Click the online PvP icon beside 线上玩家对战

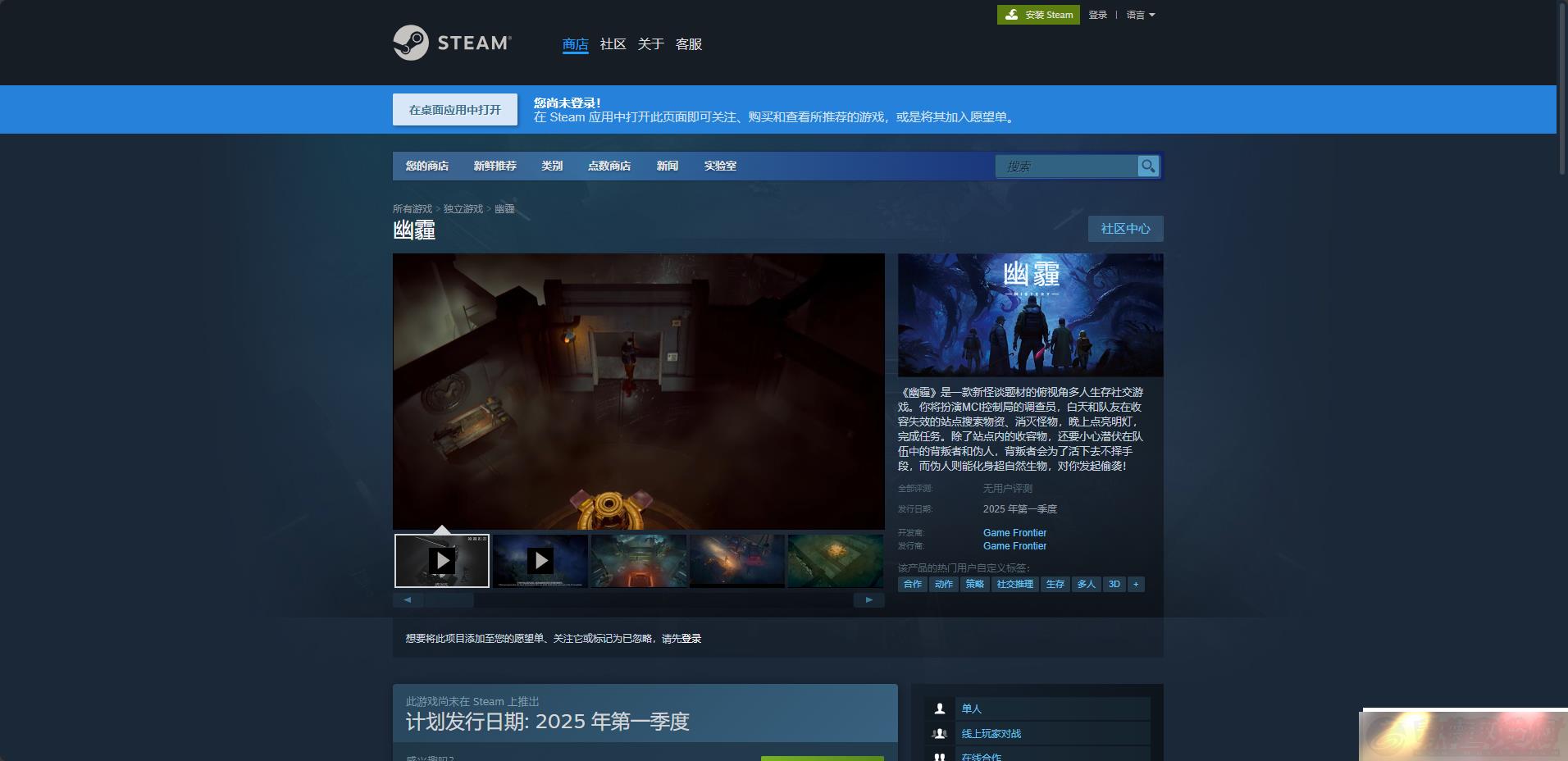(x=940, y=734)
